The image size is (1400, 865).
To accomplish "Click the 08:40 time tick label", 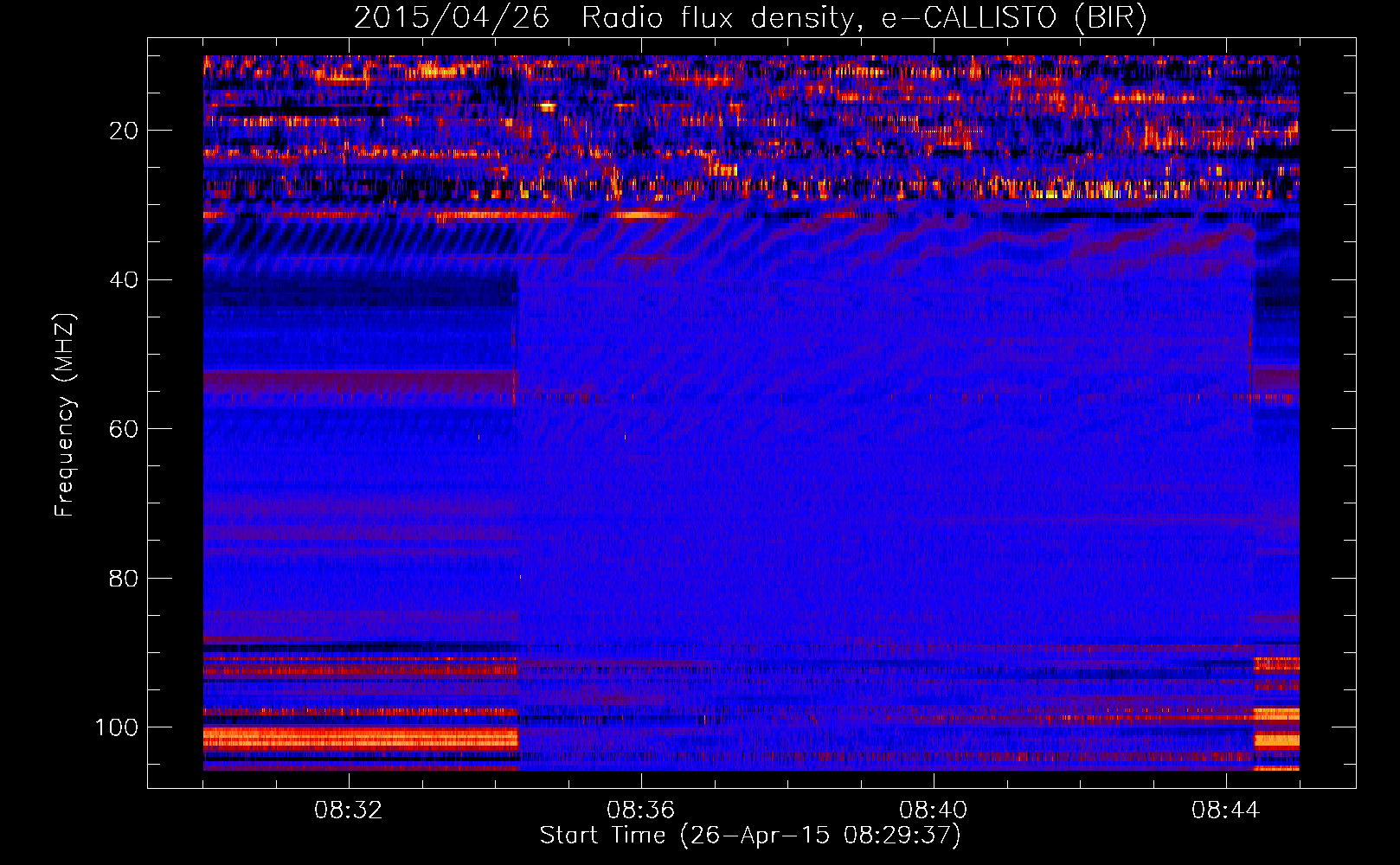I will point(934,811).
